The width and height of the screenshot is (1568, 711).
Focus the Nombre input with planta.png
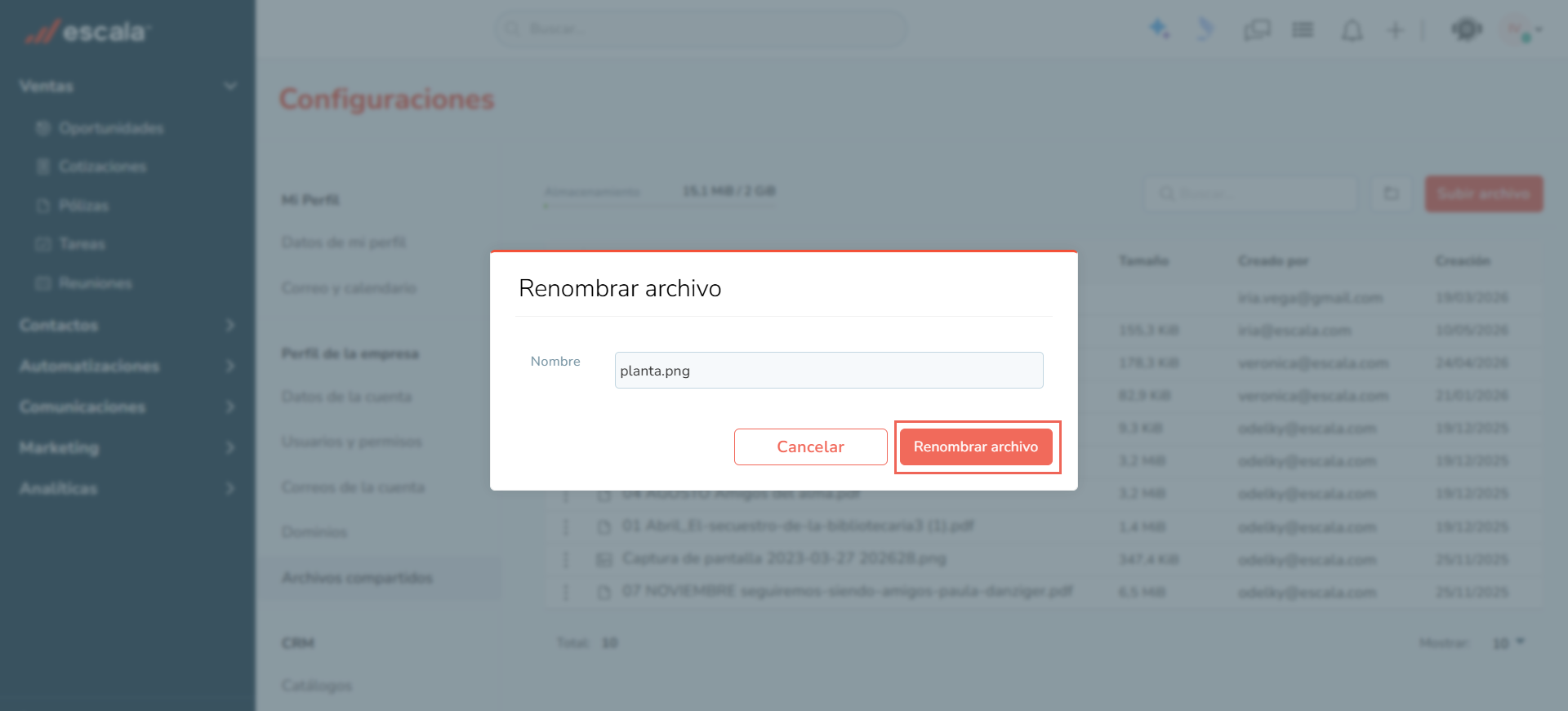(x=829, y=371)
